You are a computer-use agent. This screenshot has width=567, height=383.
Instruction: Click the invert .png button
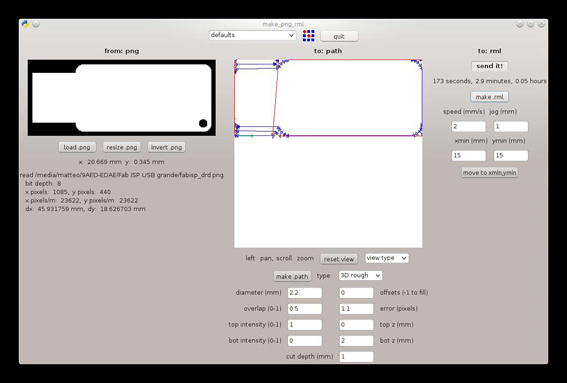pos(166,147)
